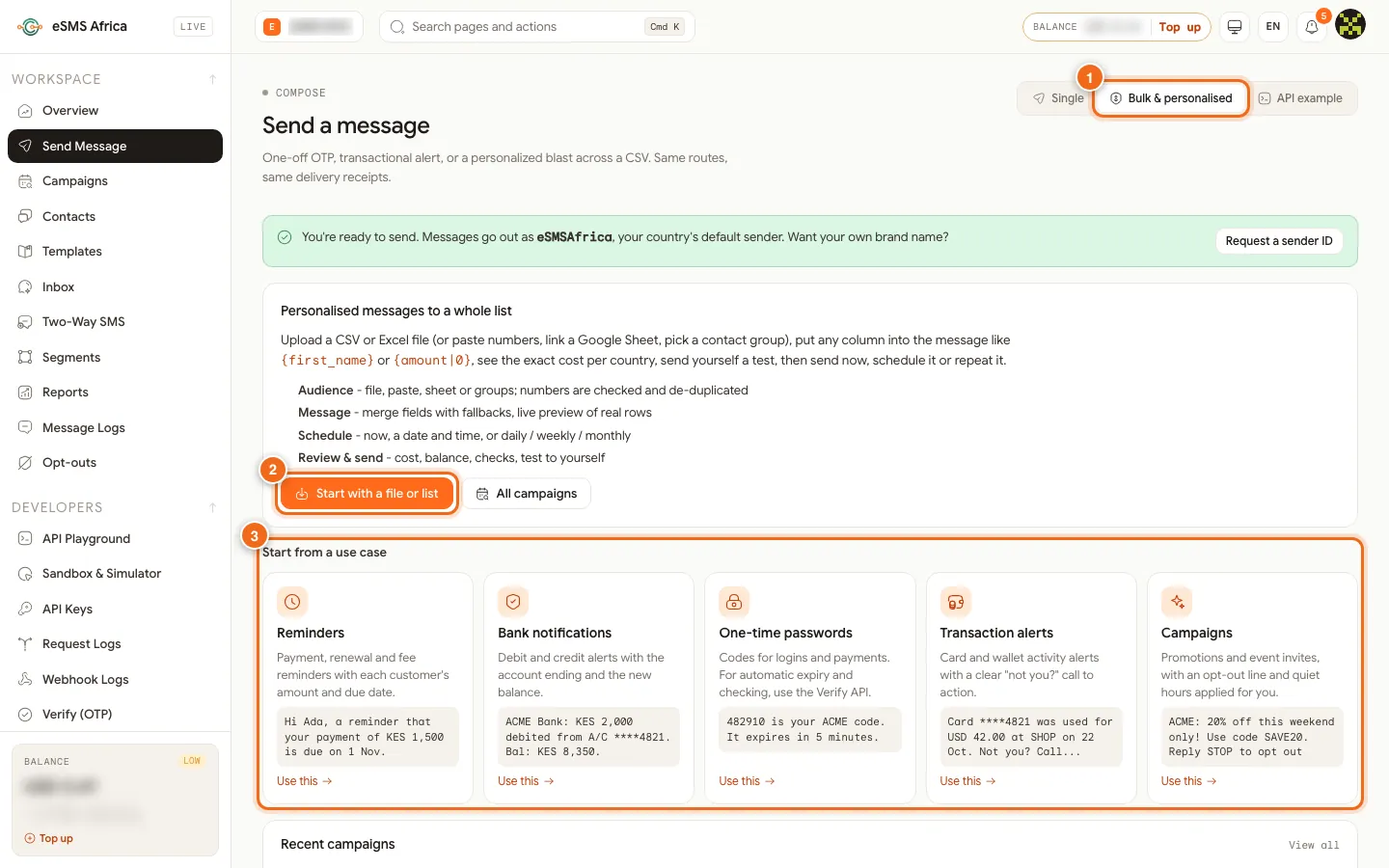Open Contacts in the sidebar
The width and height of the screenshot is (1389, 868).
click(x=115, y=217)
